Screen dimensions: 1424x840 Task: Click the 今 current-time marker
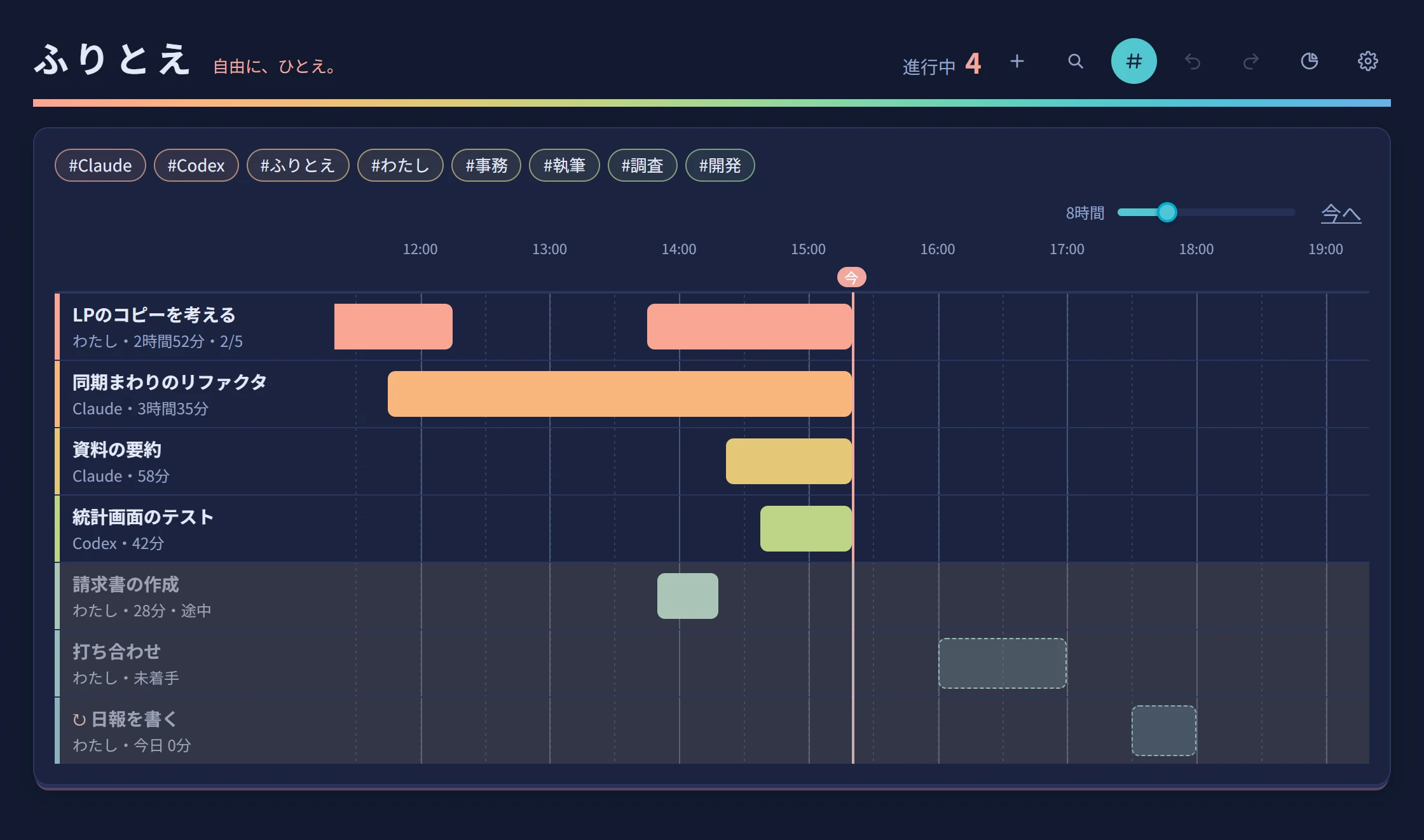click(852, 277)
